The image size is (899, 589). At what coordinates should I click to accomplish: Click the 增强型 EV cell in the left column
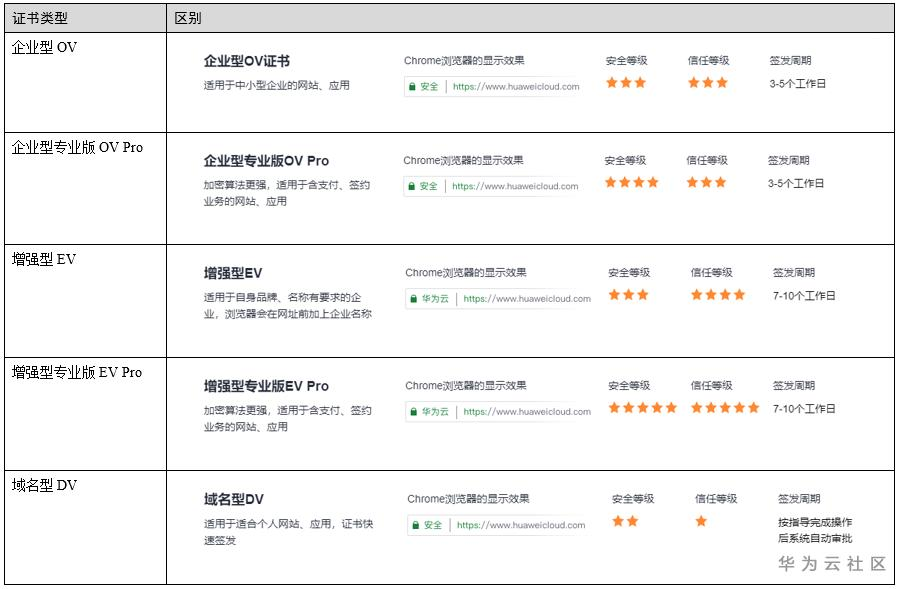point(44,260)
